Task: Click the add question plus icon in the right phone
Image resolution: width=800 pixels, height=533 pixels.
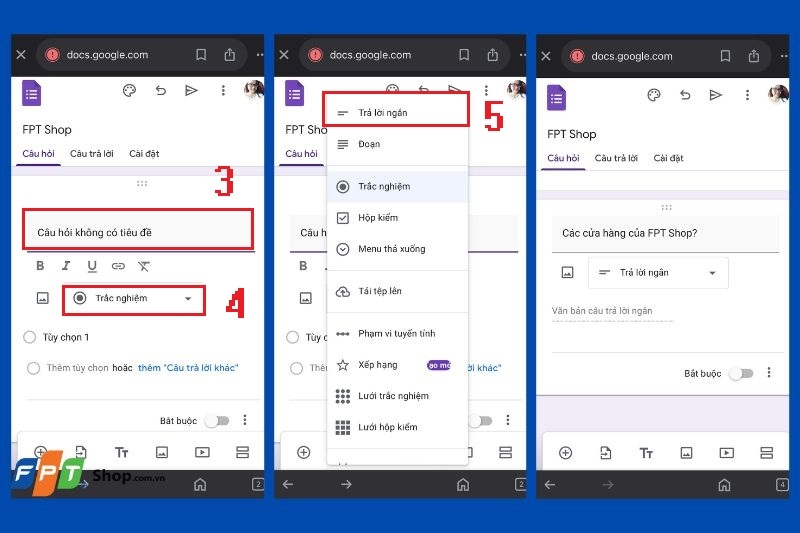Action: [x=565, y=453]
